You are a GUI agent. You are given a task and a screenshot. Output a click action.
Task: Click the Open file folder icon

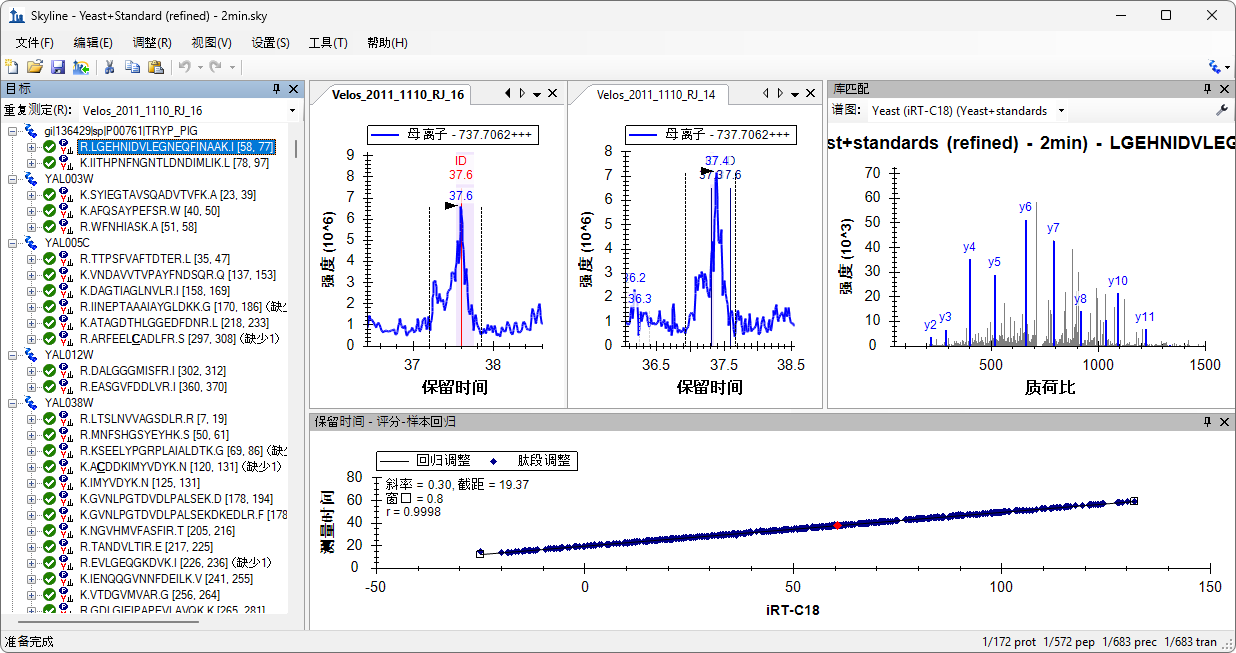[35, 67]
